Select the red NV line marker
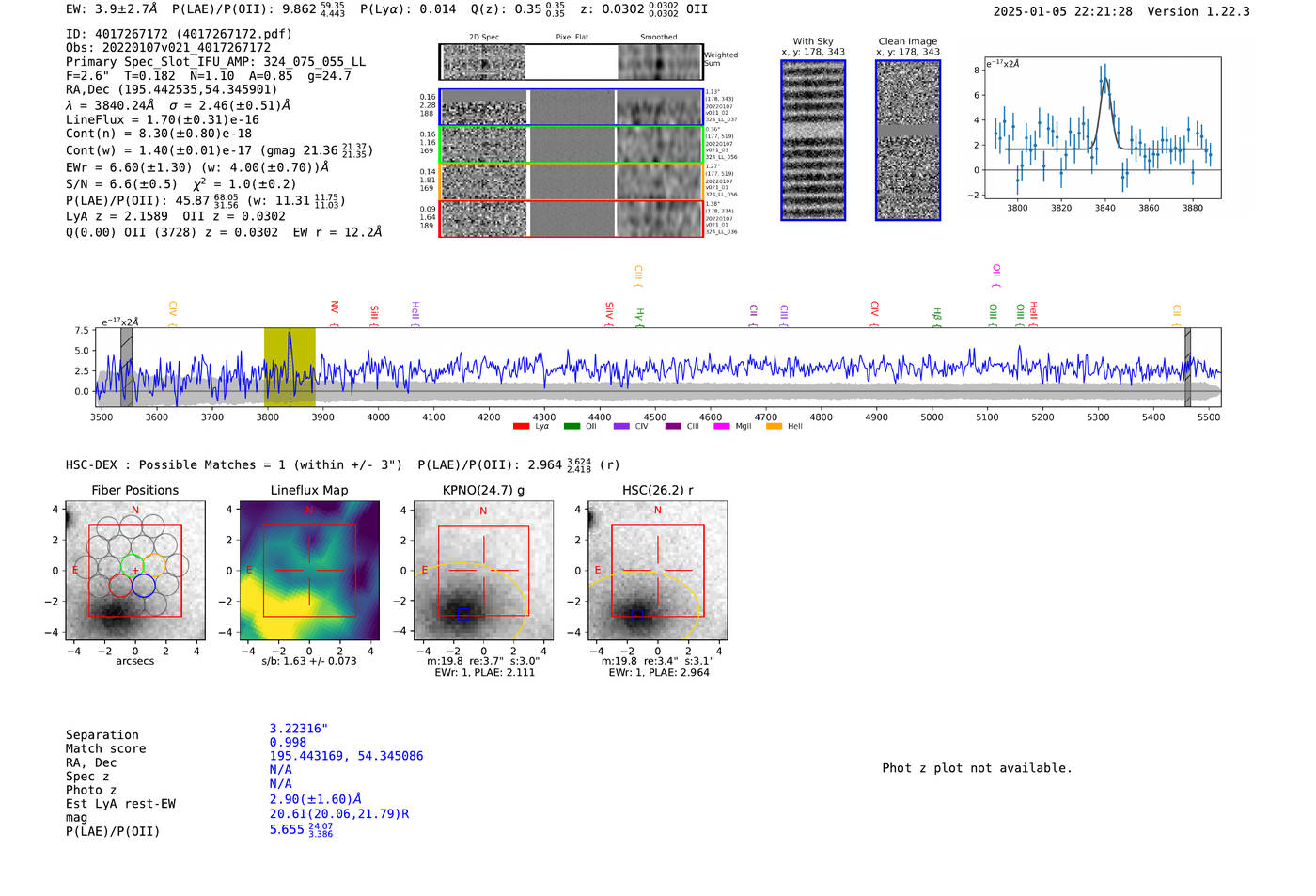 (334, 313)
